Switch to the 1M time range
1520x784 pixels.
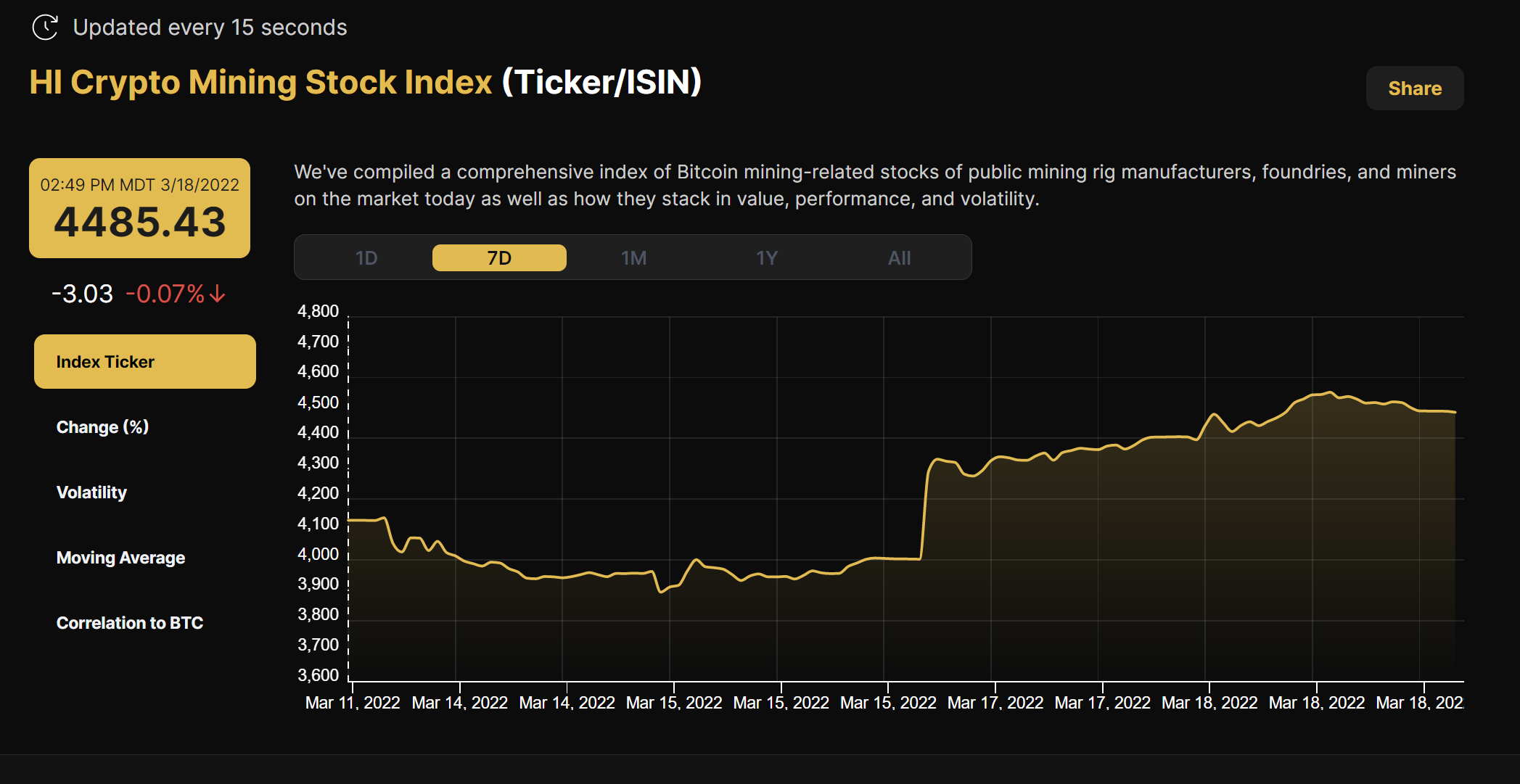[633, 257]
